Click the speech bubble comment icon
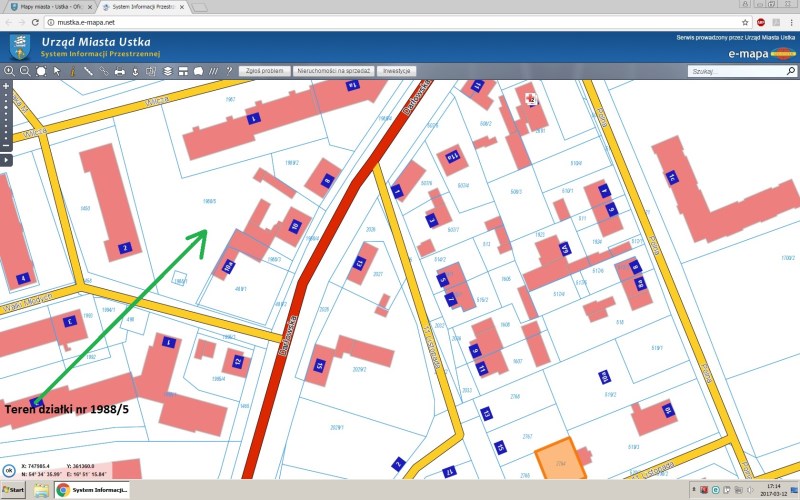800x500 pixels. [198, 71]
